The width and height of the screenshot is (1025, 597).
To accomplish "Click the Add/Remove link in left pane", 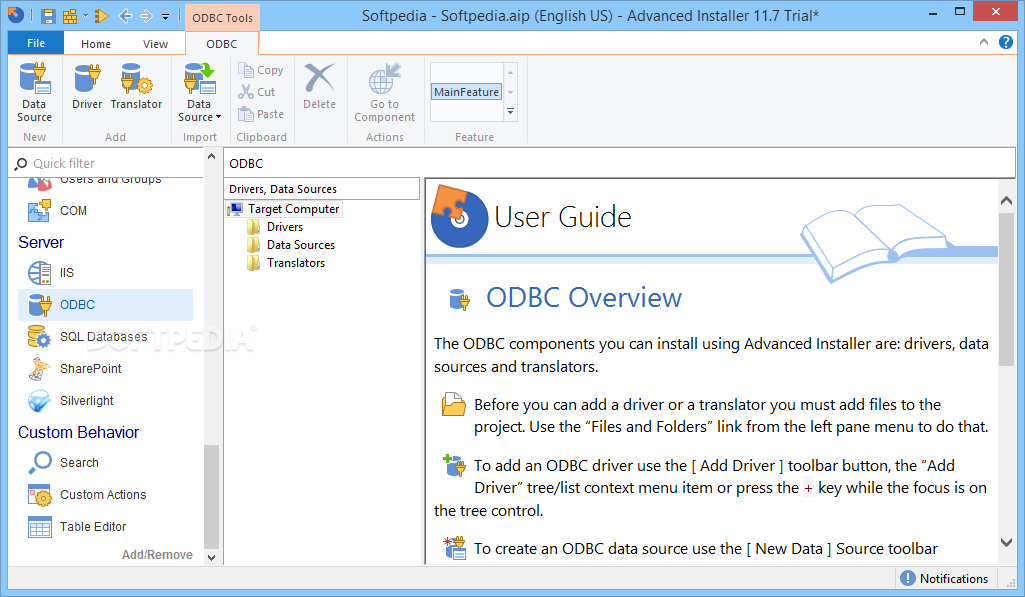I will coord(157,554).
